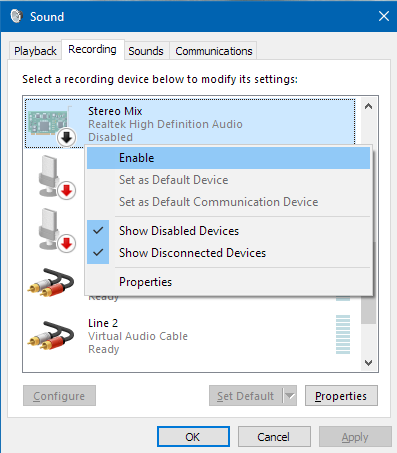Click the first disabled microphone icon

50,176
